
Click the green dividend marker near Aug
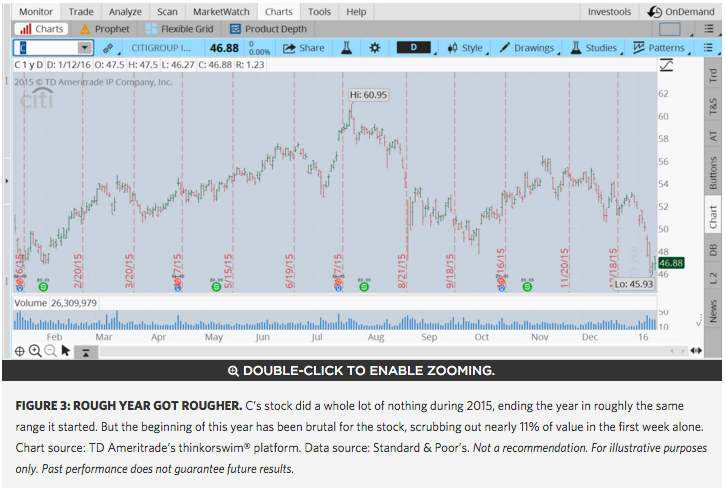tap(364, 287)
